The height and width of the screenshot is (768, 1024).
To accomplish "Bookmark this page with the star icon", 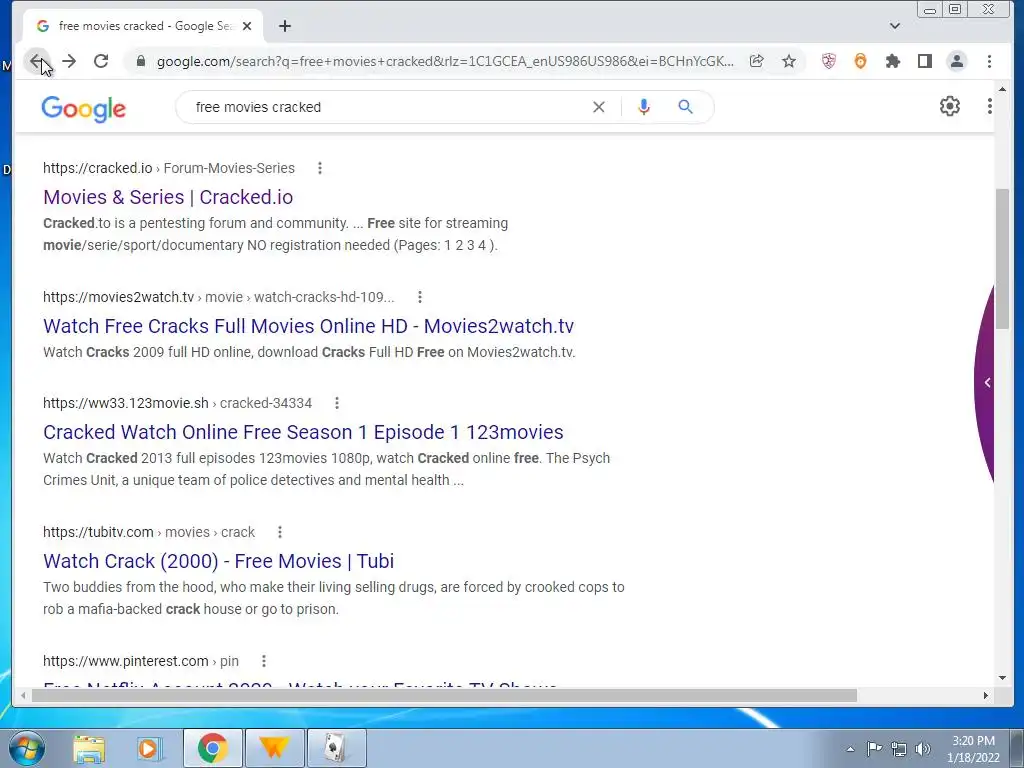I will 789,61.
